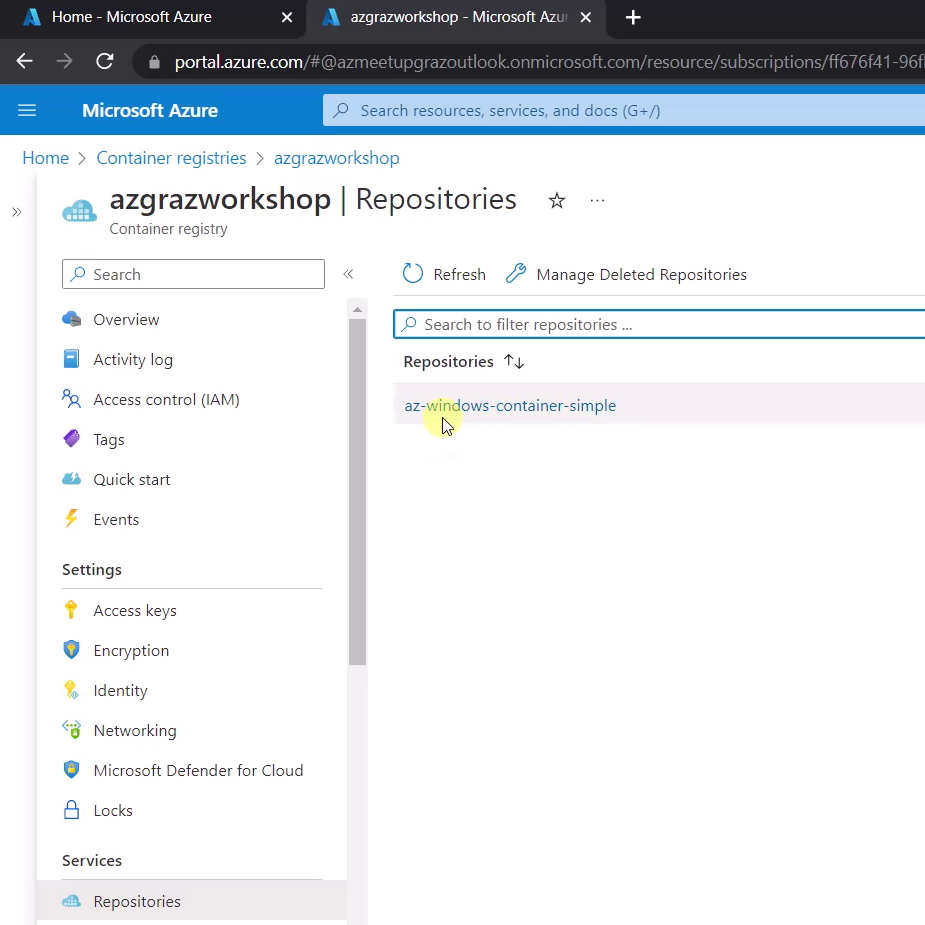Click the sidebar menu Search field
Screen dimensions: 925x925
(193, 274)
